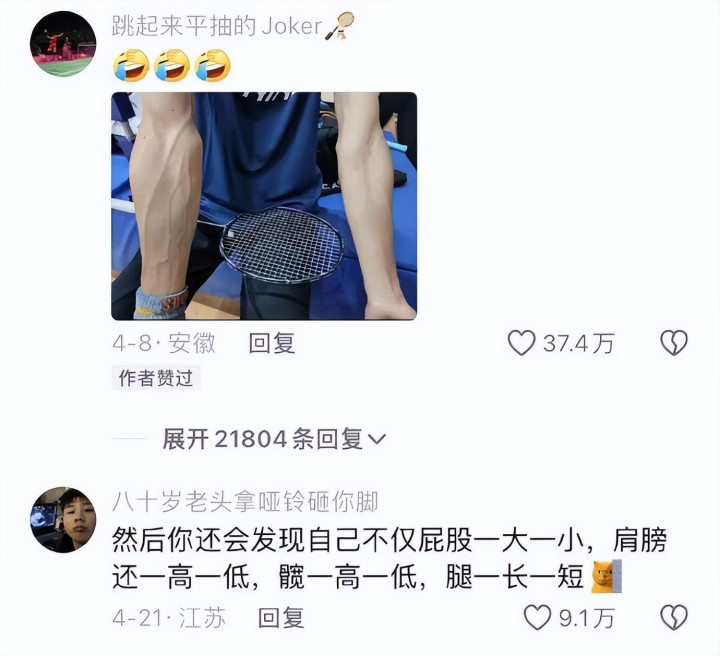720x656 pixels.
Task: Reply to the Joker comment
Action: (271, 343)
